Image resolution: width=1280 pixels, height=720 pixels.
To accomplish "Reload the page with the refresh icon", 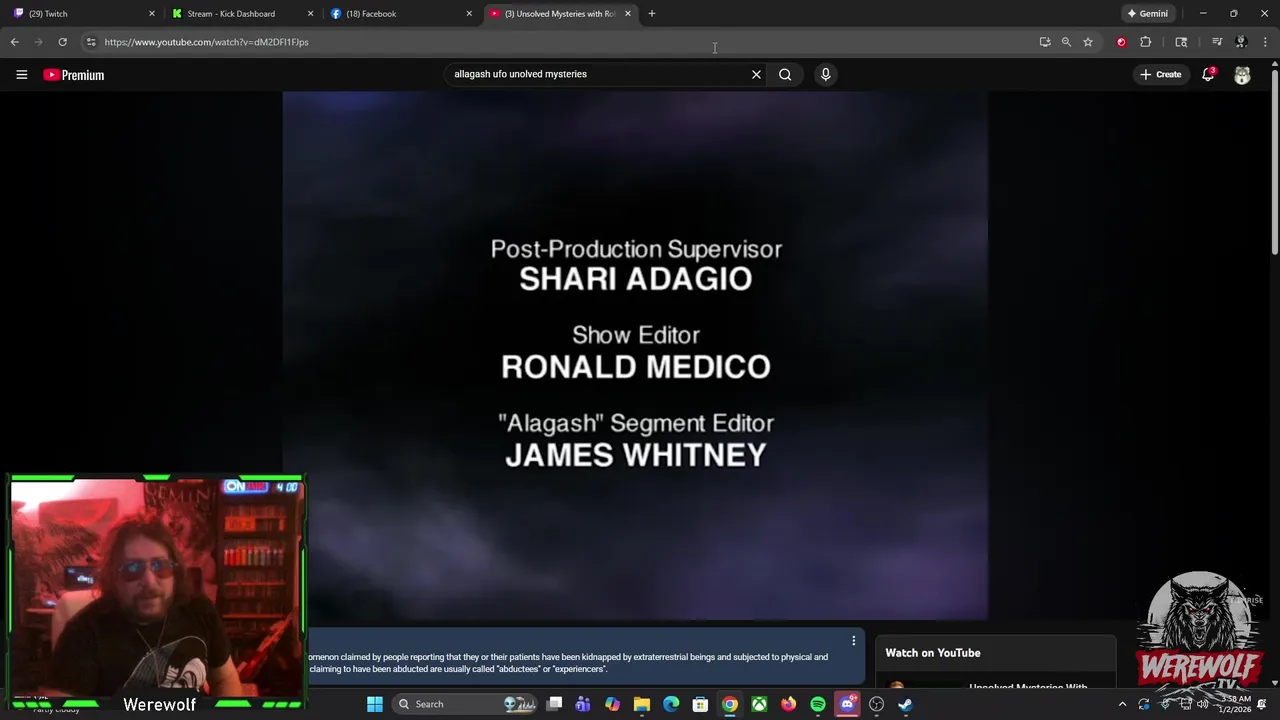I will pos(62,42).
